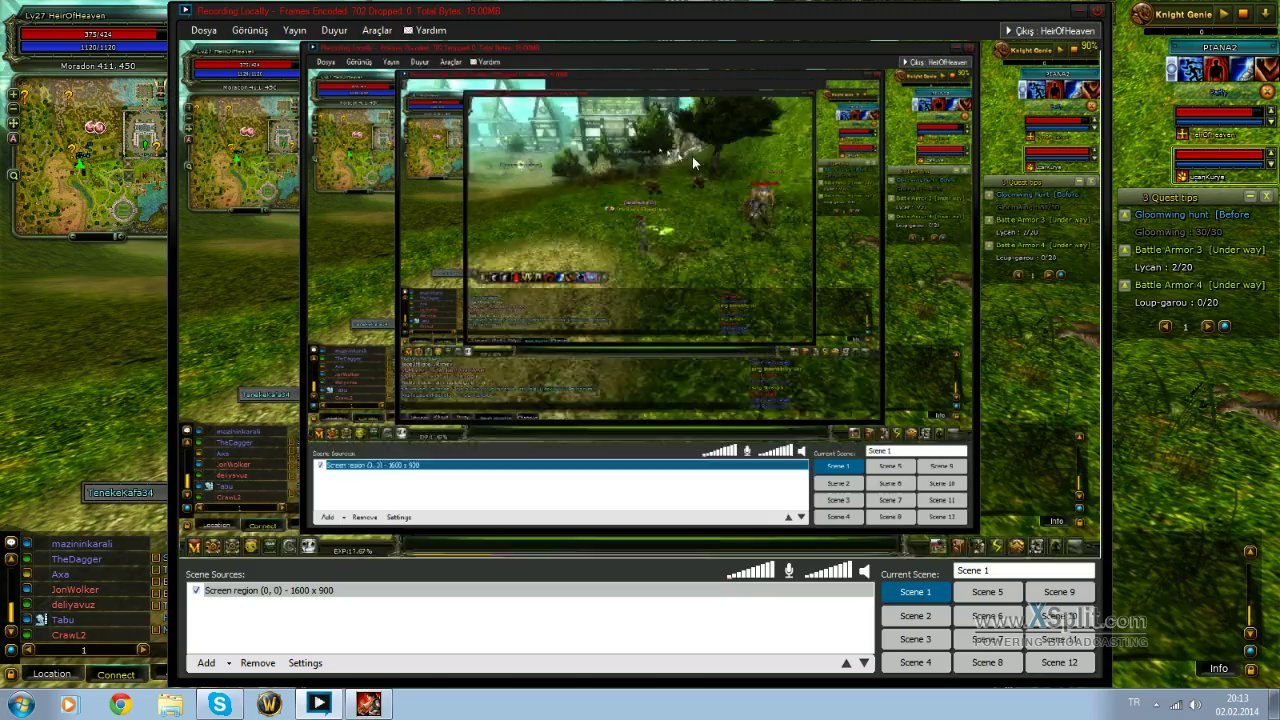Adjust the speaker volume bars

[828, 571]
